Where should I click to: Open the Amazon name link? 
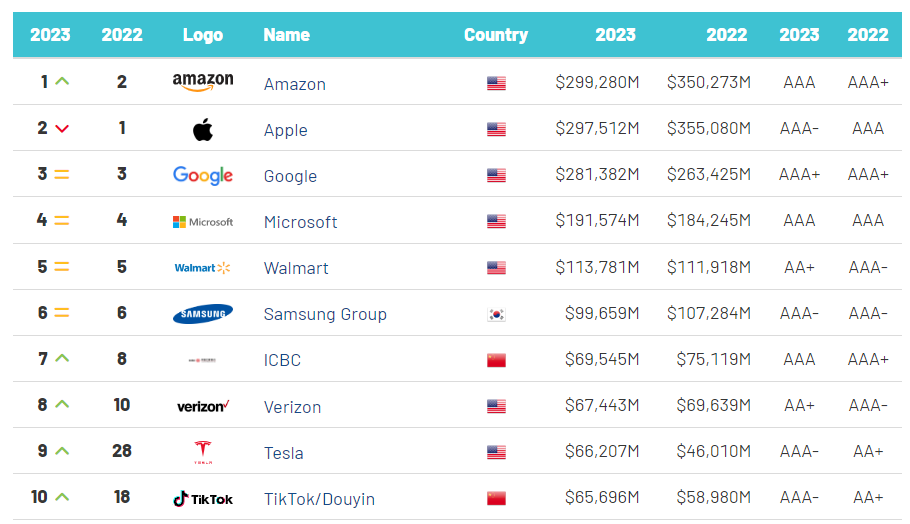(x=294, y=84)
